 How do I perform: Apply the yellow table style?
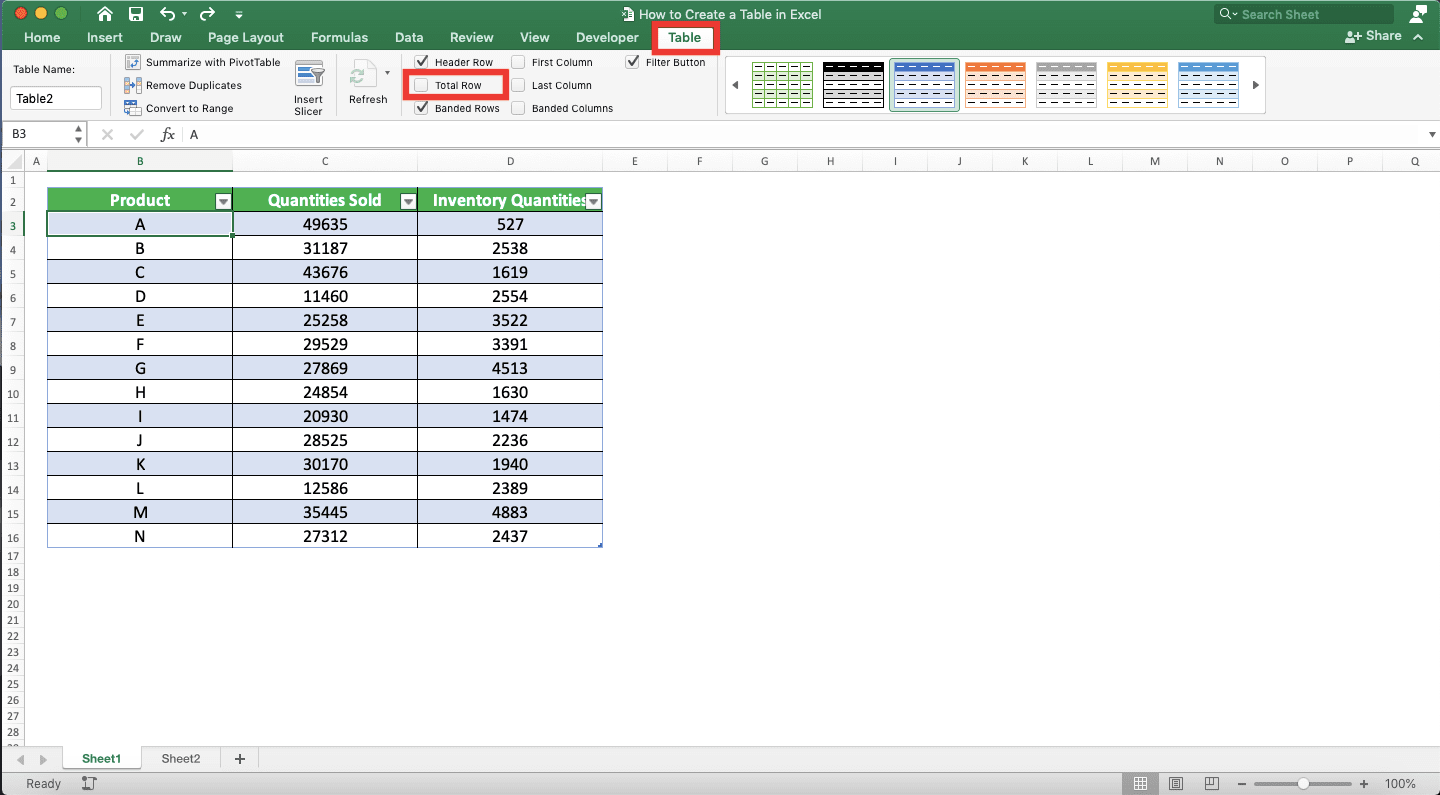coord(1137,85)
